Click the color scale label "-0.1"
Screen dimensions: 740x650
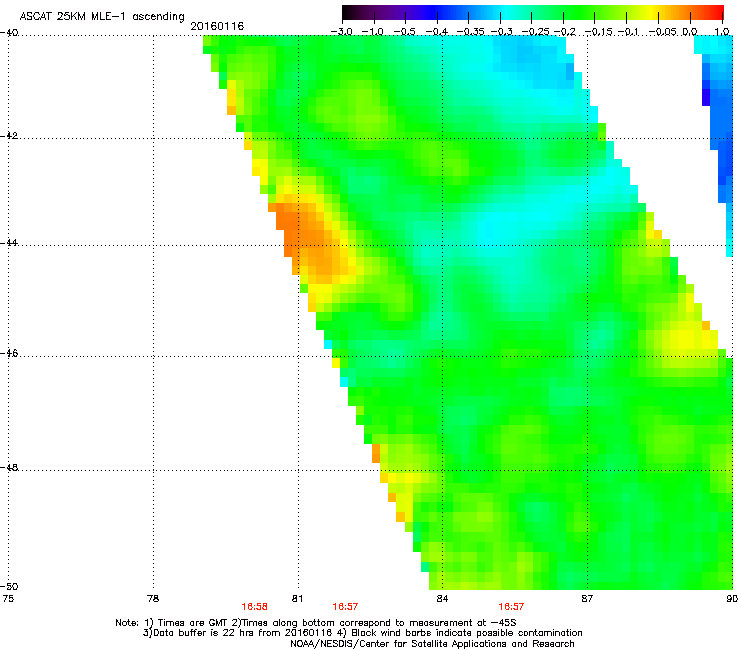[628, 32]
